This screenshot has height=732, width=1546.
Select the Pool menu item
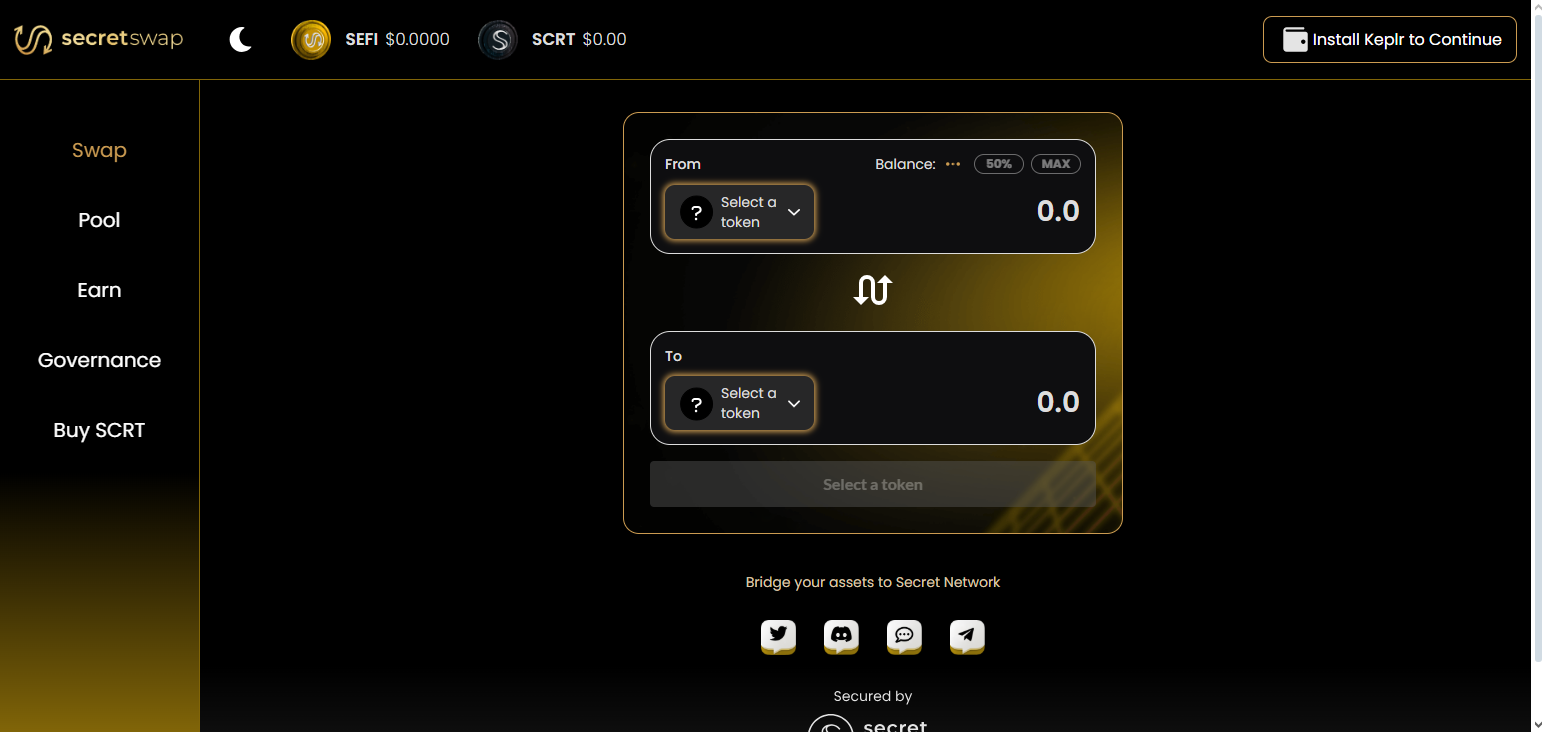tap(99, 220)
